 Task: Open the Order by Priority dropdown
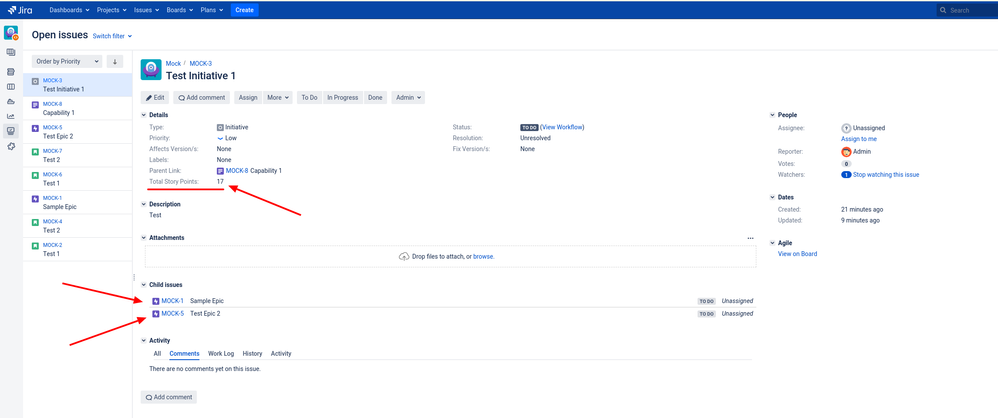pos(66,61)
